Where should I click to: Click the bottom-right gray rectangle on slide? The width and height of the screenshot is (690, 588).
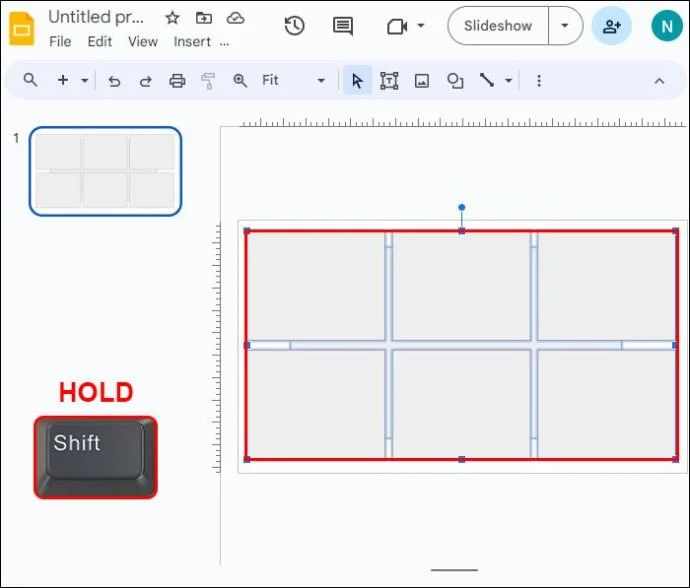pyautogui.click(x=606, y=404)
